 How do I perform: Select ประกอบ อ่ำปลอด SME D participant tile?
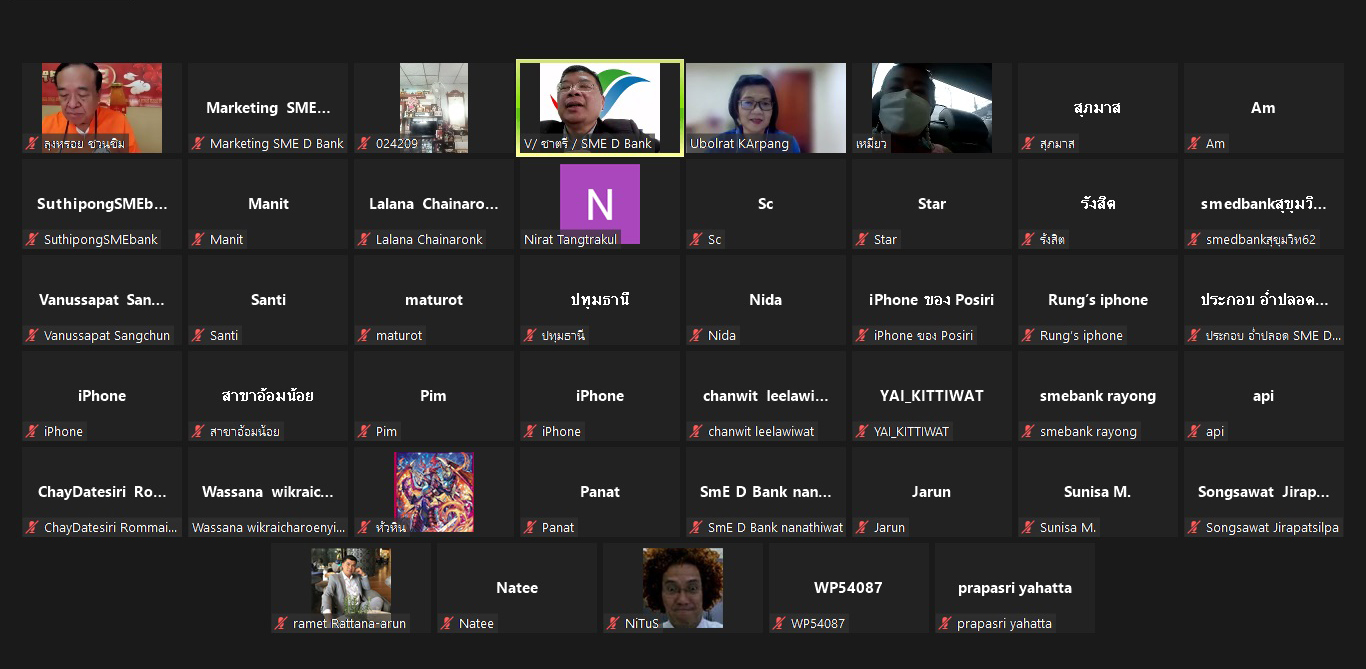tap(1264, 300)
